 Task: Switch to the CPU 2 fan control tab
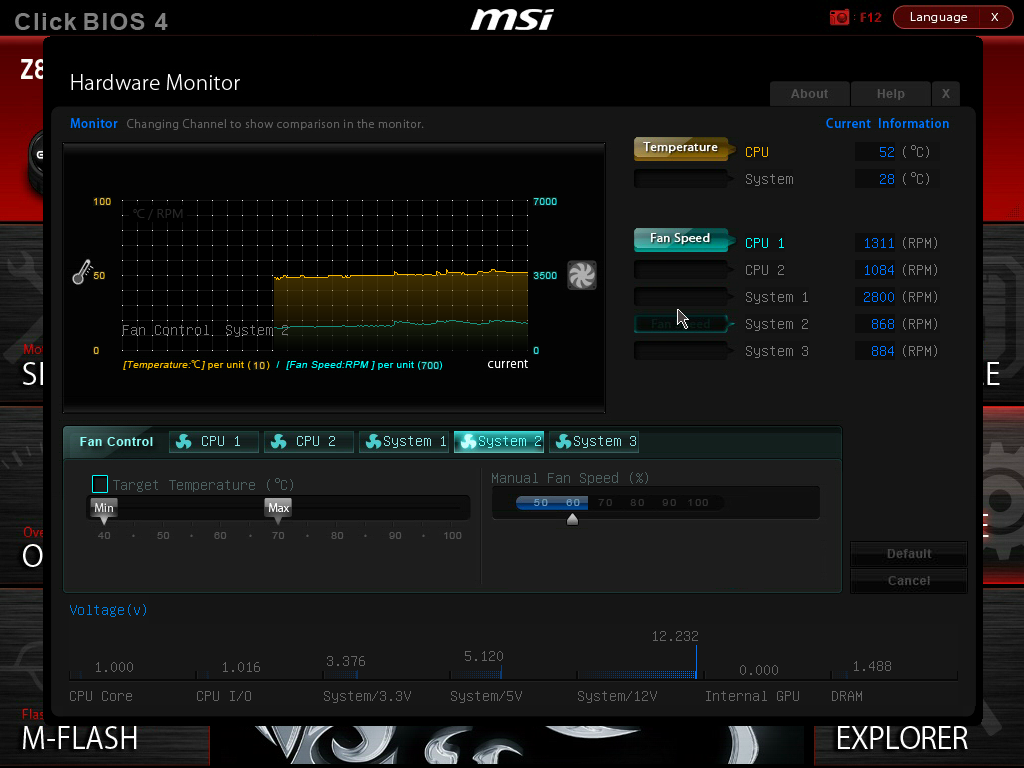tap(308, 442)
